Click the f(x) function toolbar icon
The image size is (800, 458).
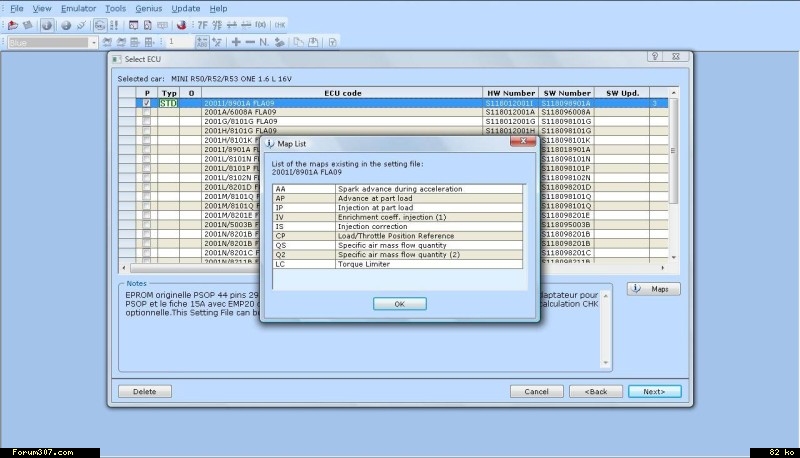(x=260, y=24)
